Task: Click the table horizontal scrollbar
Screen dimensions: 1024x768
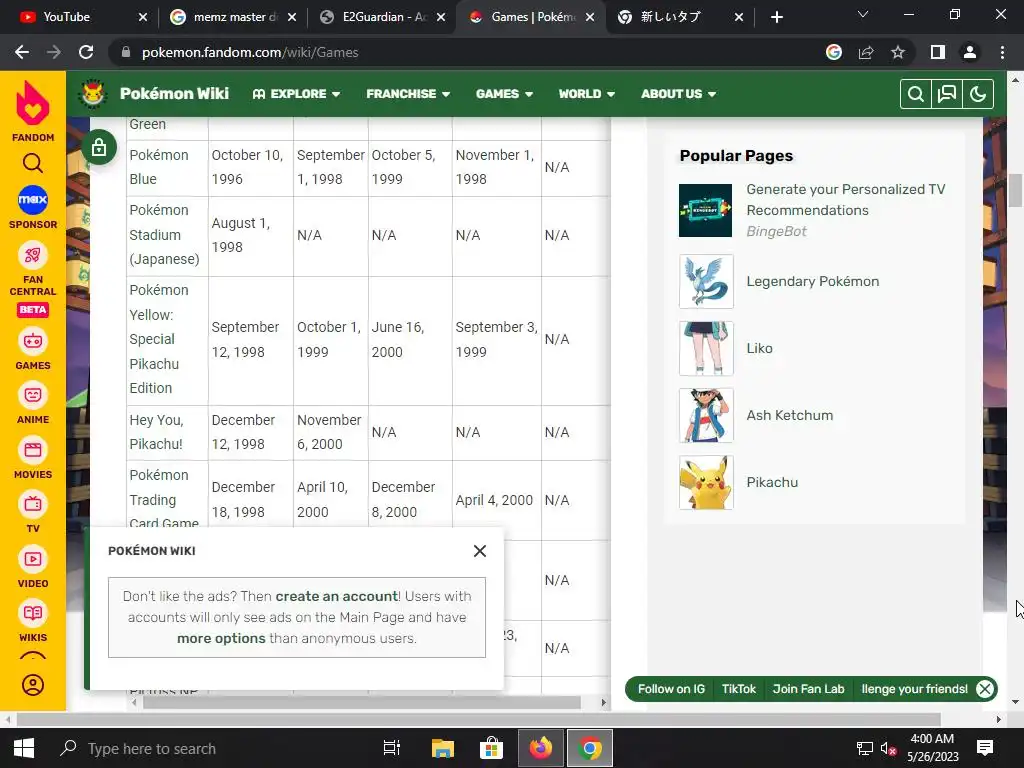Action: pos(362,703)
